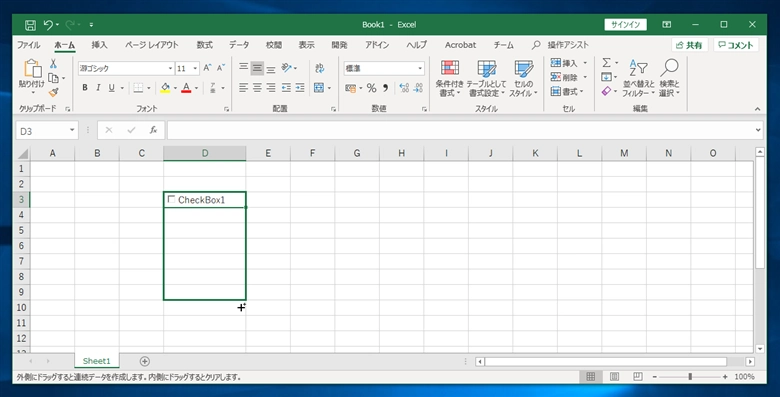Expand the formula bar
780x397 pixels.
(x=758, y=130)
